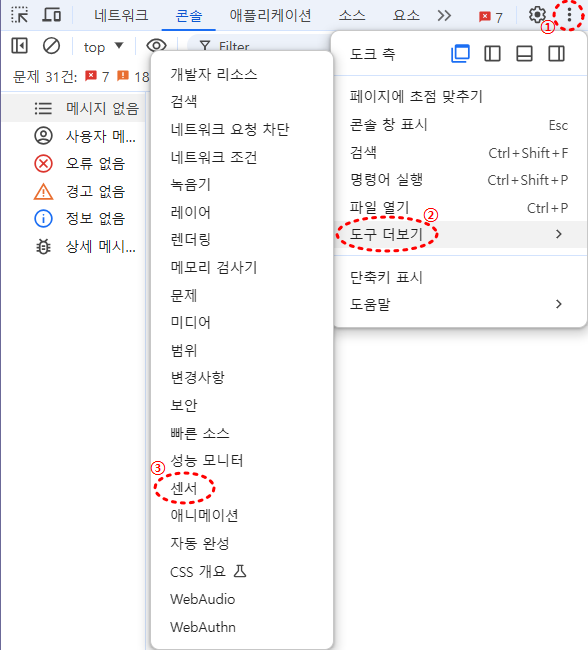
Task: Switch to the 소스 tab
Action: 352,15
